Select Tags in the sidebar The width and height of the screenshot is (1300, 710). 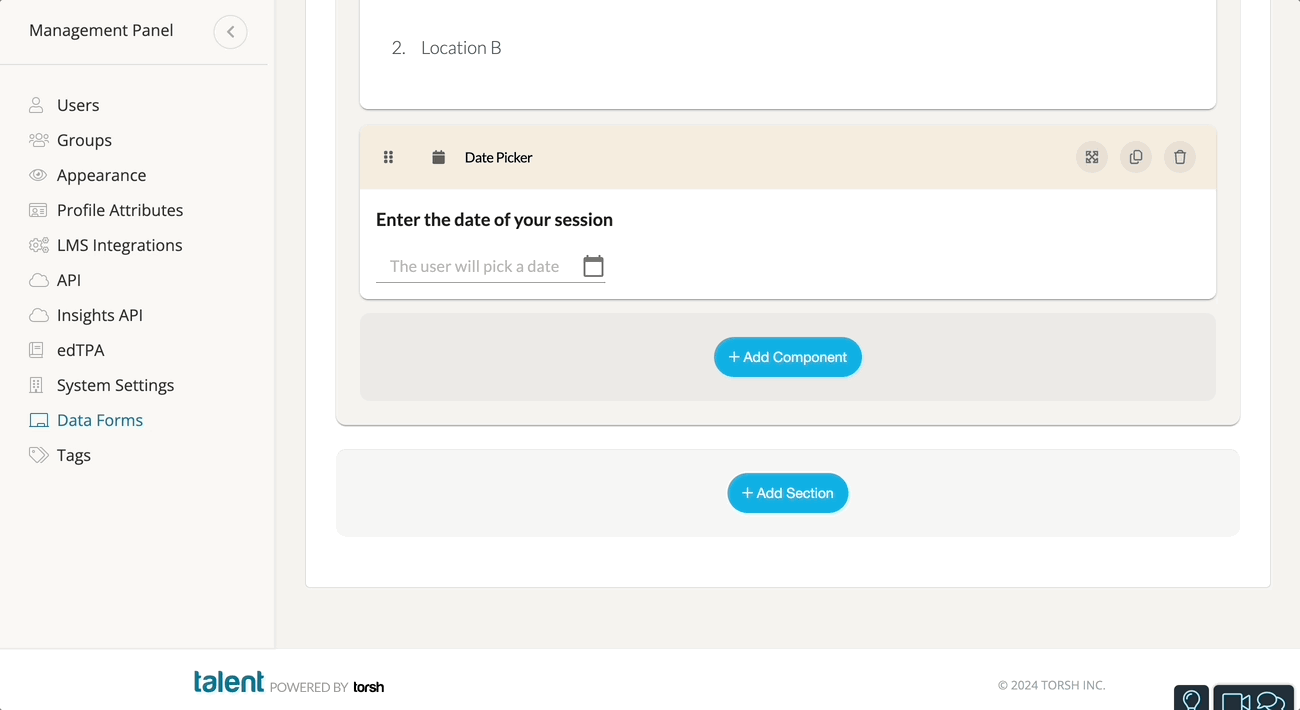pos(74,455)
